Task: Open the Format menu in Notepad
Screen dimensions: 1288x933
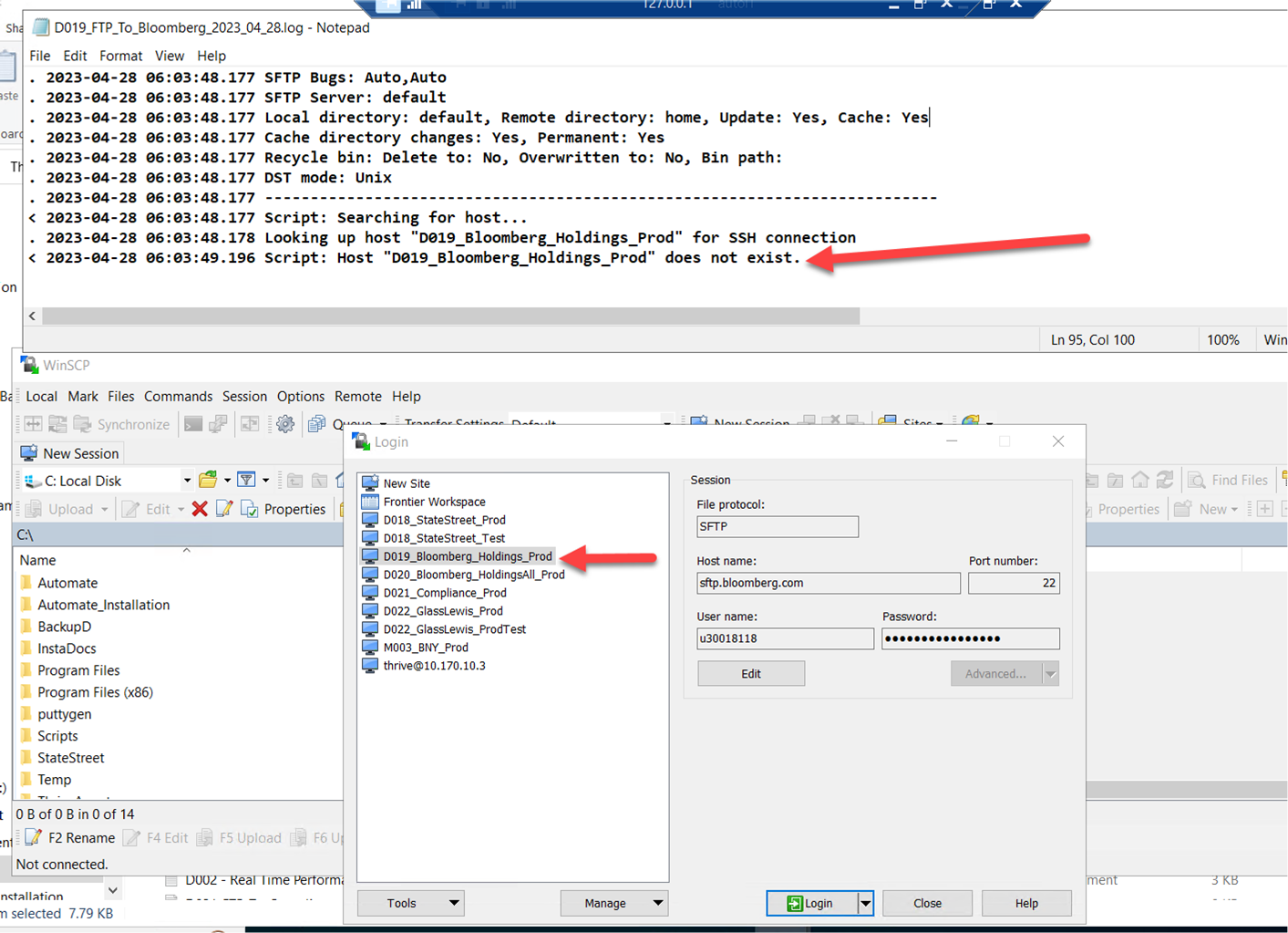Action: [x=120, y=56]
